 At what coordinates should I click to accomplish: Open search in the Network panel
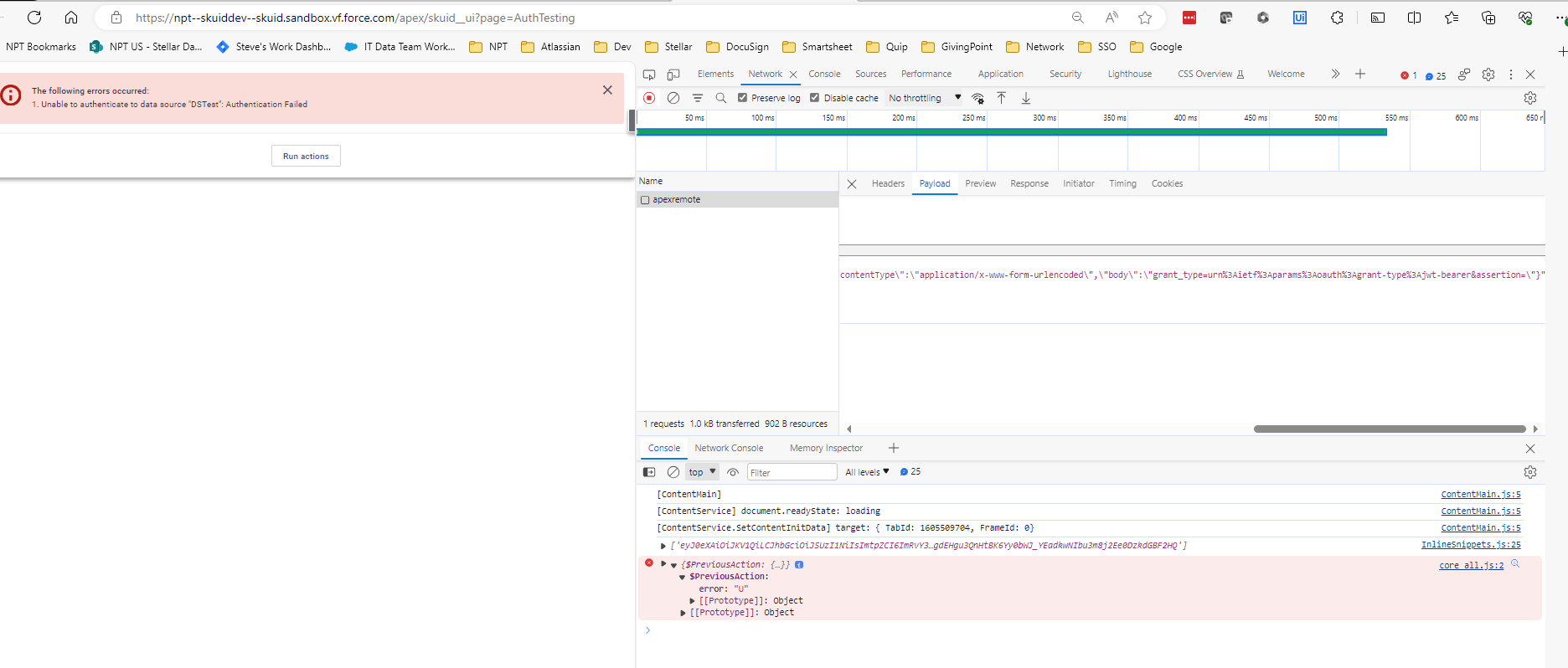click(x=721, y=98)
